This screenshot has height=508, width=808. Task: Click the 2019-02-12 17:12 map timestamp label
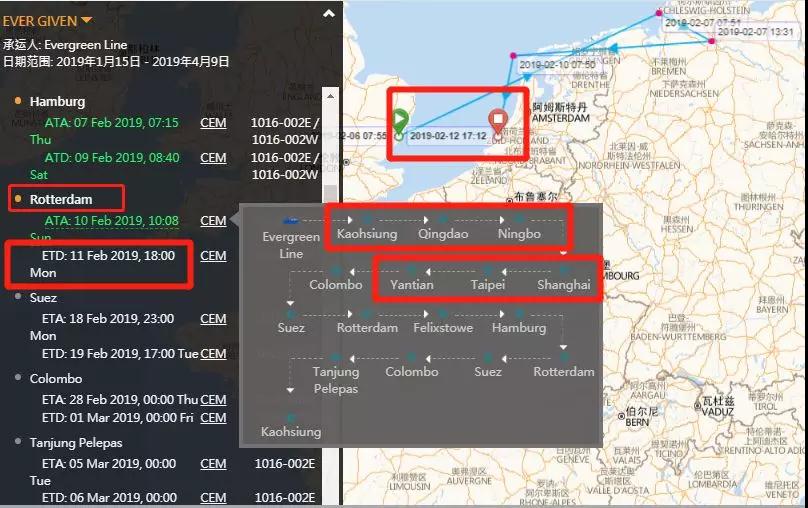coord(448,136)
